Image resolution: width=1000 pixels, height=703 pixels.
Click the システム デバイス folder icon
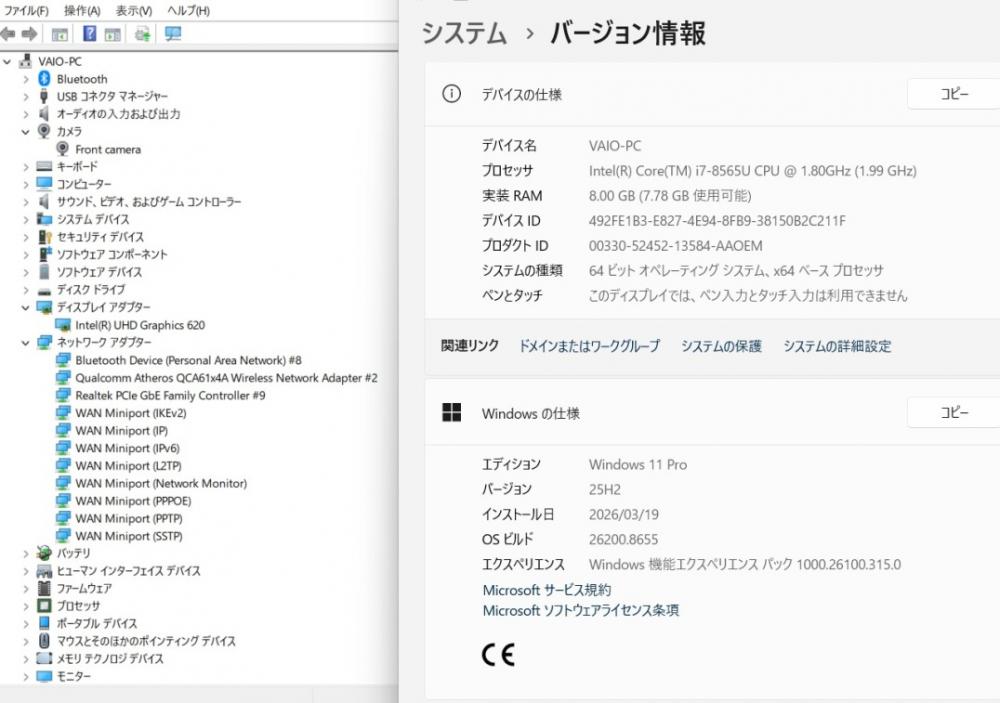coord(44,219)
